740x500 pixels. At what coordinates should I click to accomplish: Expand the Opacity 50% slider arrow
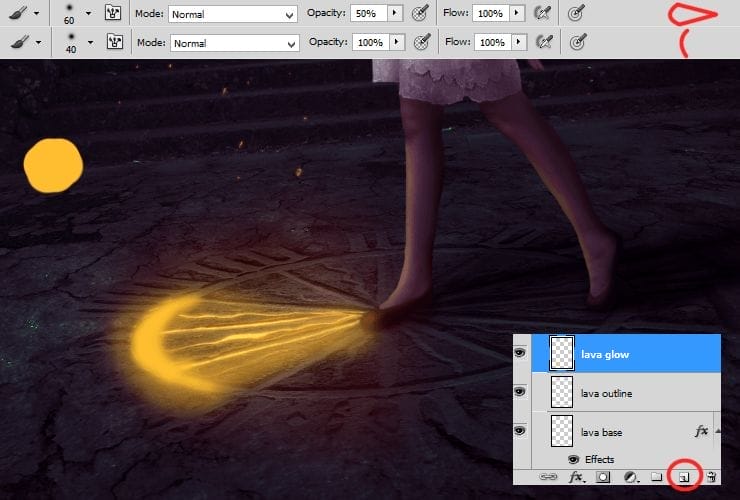click(395, 14)
